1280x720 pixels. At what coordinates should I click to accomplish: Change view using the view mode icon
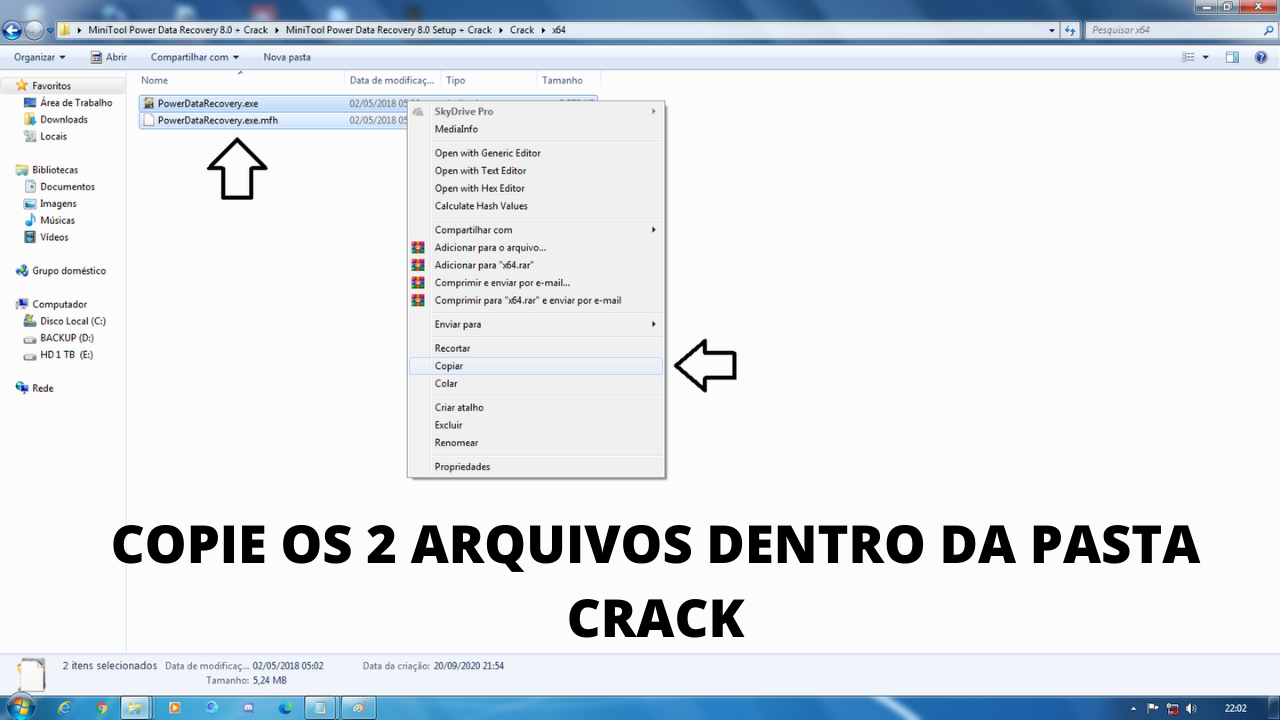(x=1189, y=57)
